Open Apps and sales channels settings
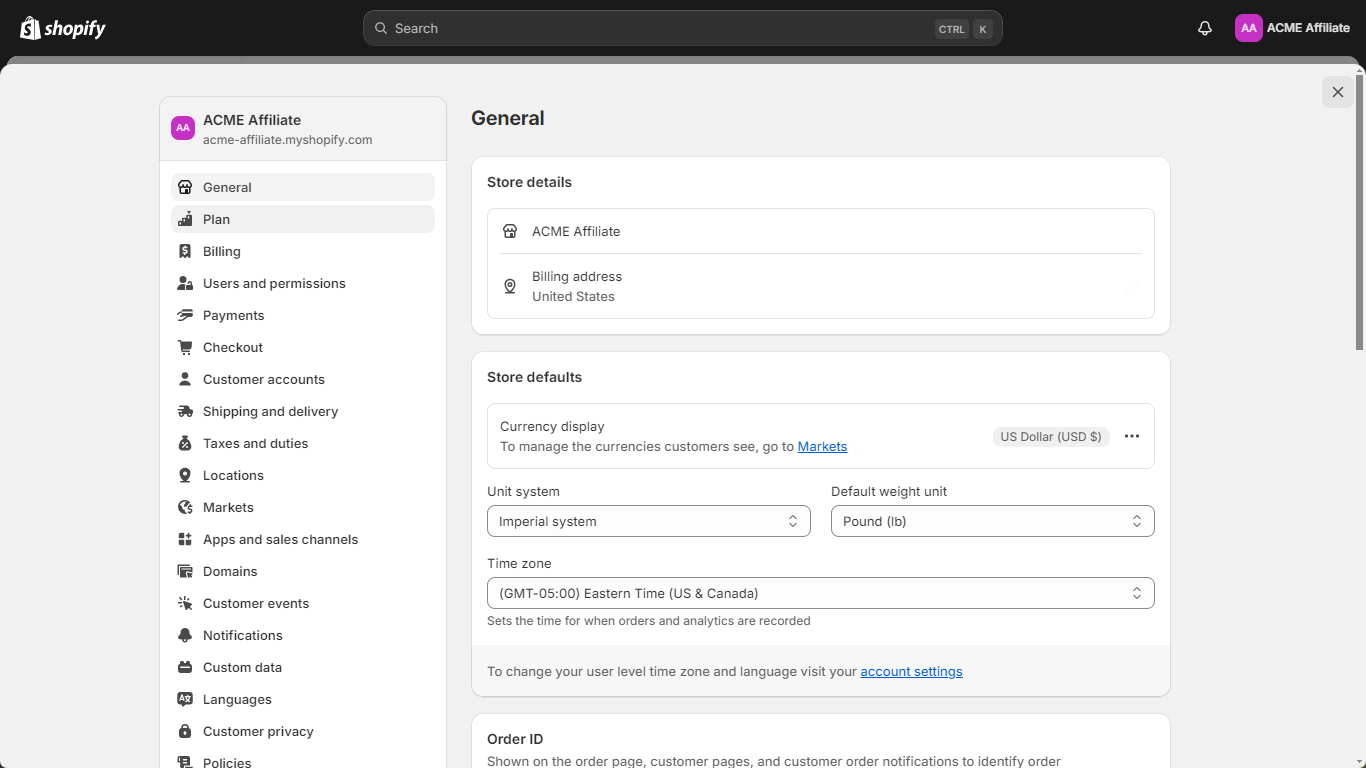This screenshot has width=1366, height=768. tap(303, 539)
